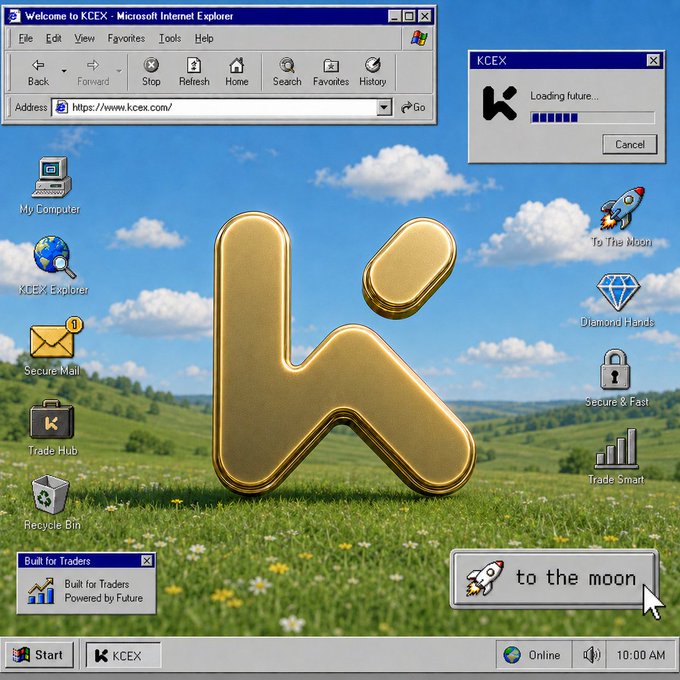Click the Windows flag logo in the IE toolbar

[x=419, y=38]
